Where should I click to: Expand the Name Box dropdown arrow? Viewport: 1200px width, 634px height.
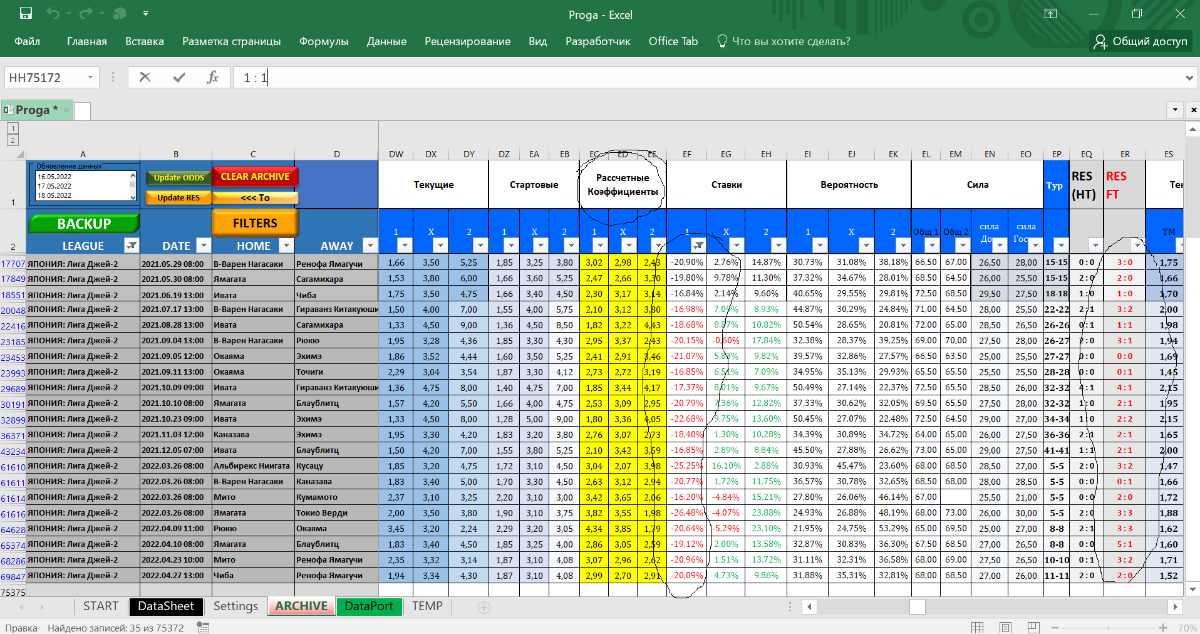pos(91,77)
